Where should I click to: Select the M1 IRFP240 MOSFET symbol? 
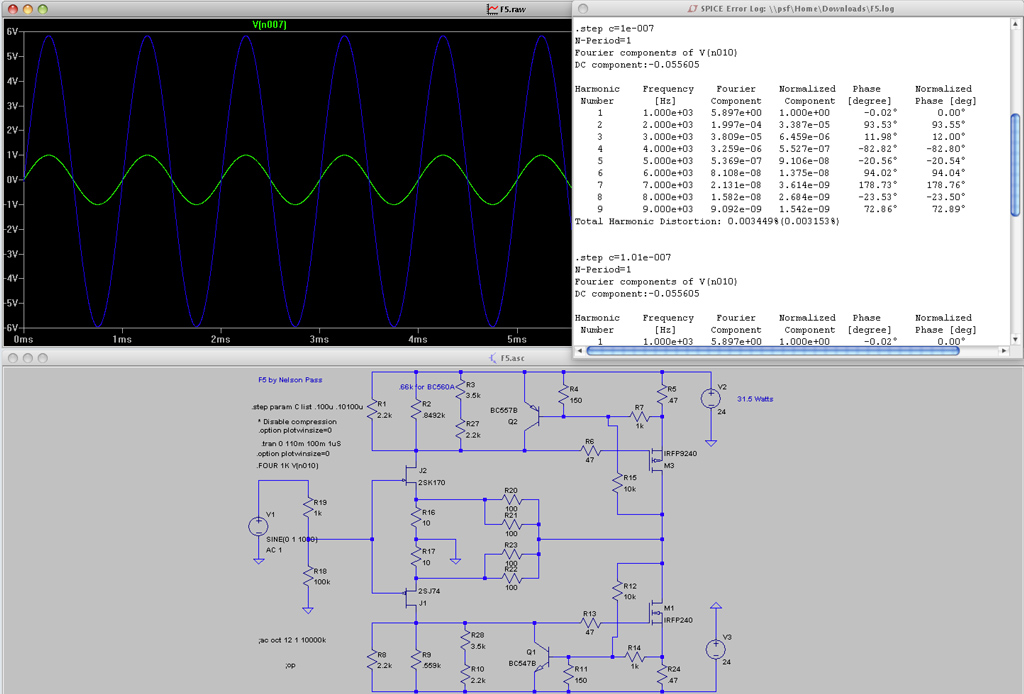click(x=656, y=614)
